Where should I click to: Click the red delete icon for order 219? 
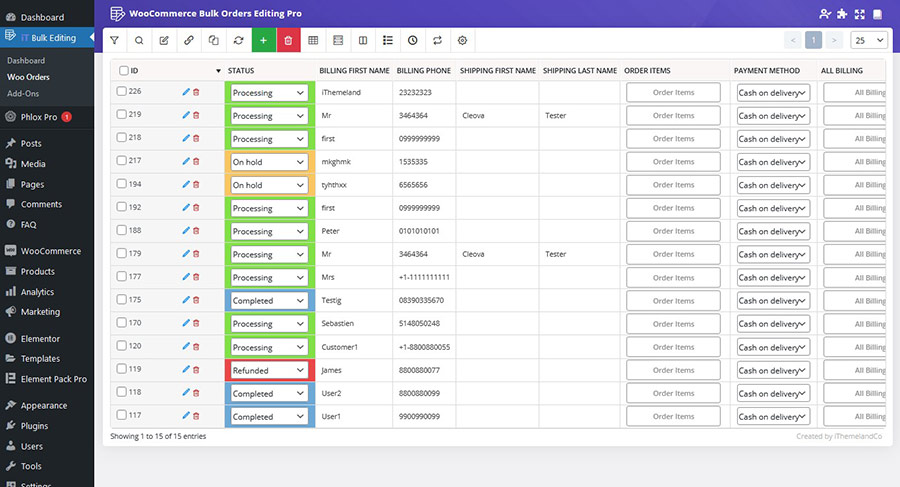coord(196,115)
